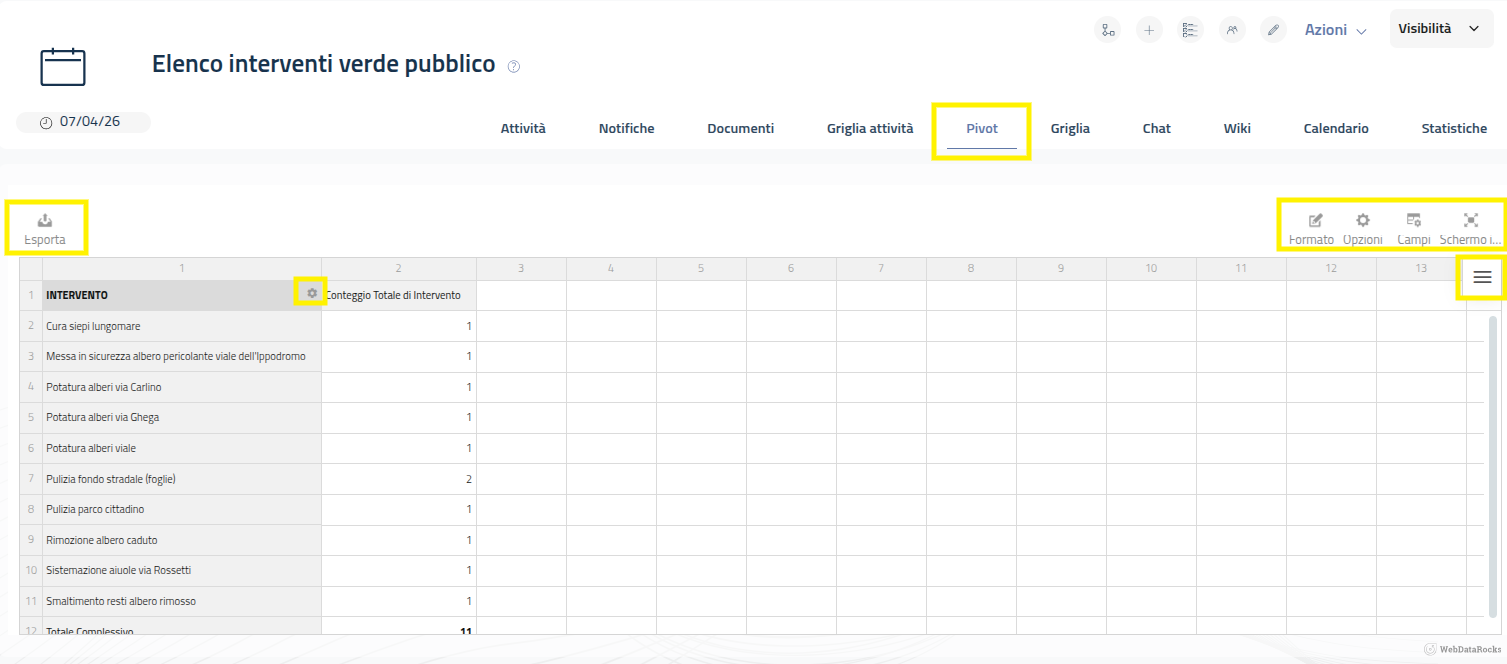Screen dimensions: 1507x664
Task: Switch to the Griglia attività tab
Action: pos(869,128)
